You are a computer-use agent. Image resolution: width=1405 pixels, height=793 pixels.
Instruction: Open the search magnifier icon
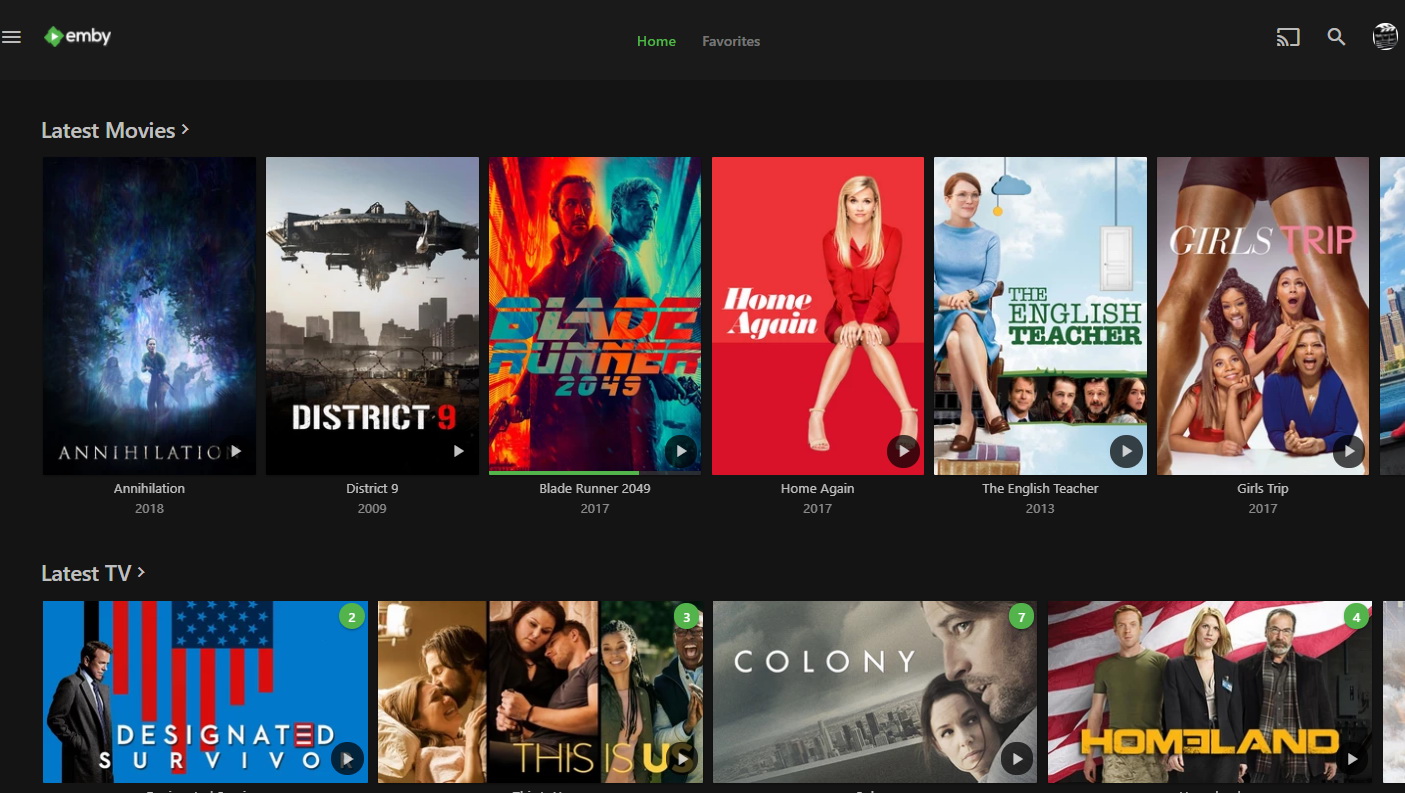[x=1336, y=38]
